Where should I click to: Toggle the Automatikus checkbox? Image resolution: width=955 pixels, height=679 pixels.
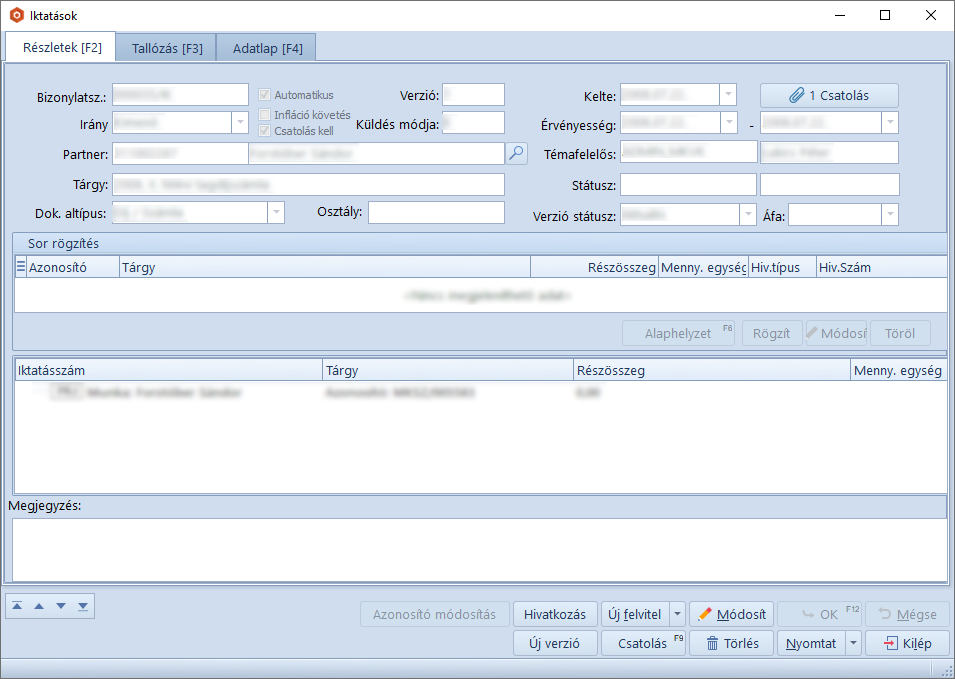tap(265, 95)
